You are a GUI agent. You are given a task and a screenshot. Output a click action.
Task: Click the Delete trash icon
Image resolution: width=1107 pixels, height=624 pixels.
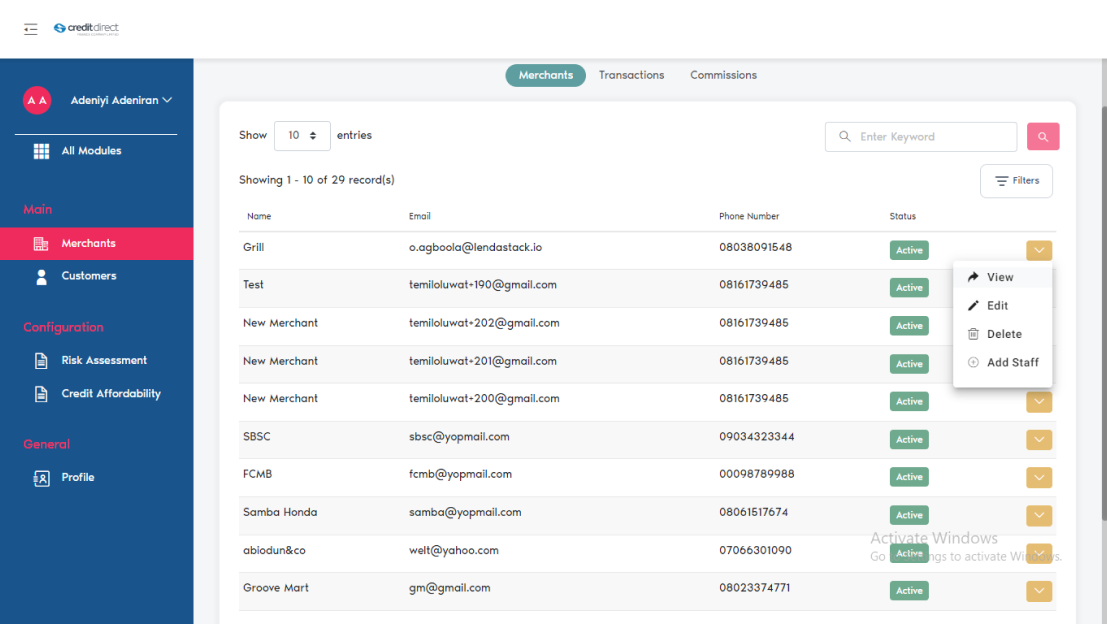[x=971, y=333]
